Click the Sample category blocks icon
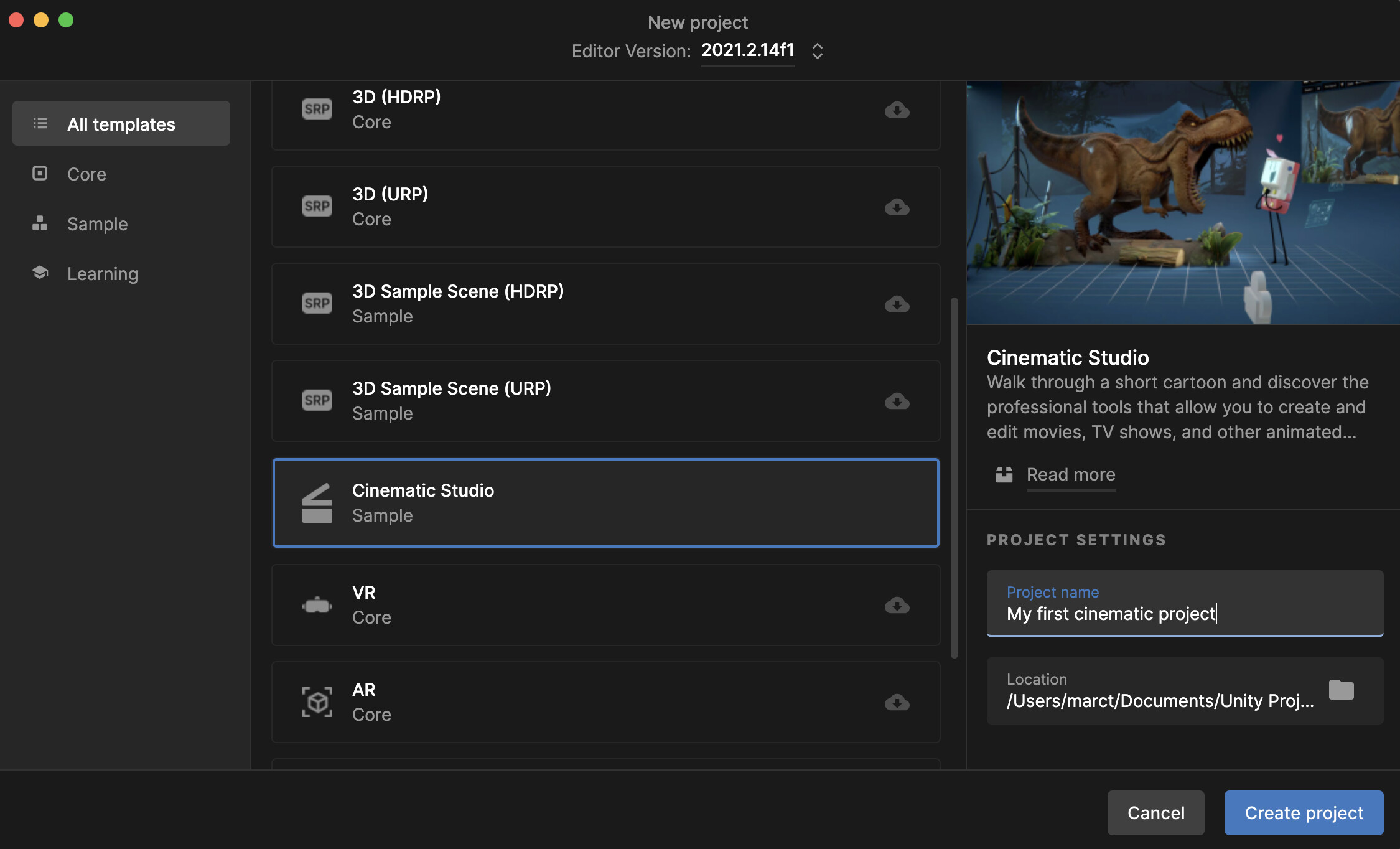 [40, 223]
